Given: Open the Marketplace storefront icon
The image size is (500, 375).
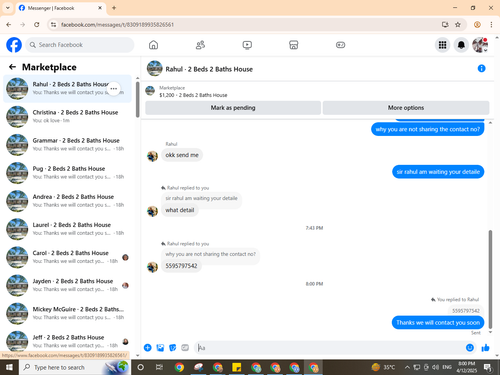Looking at the screenshot, I should (x=294, y=45).
